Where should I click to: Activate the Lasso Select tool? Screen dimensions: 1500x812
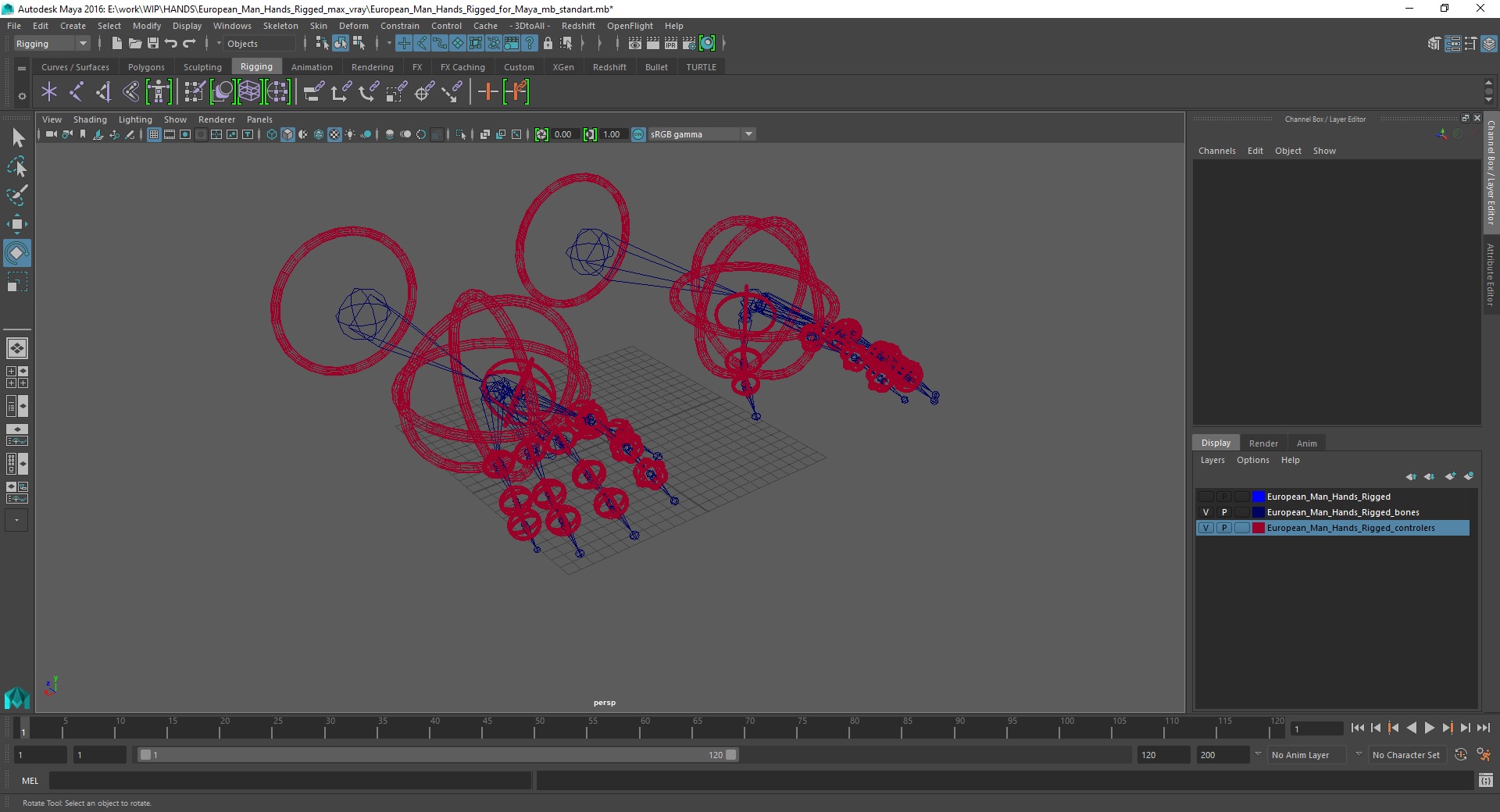tap(17, 166)
